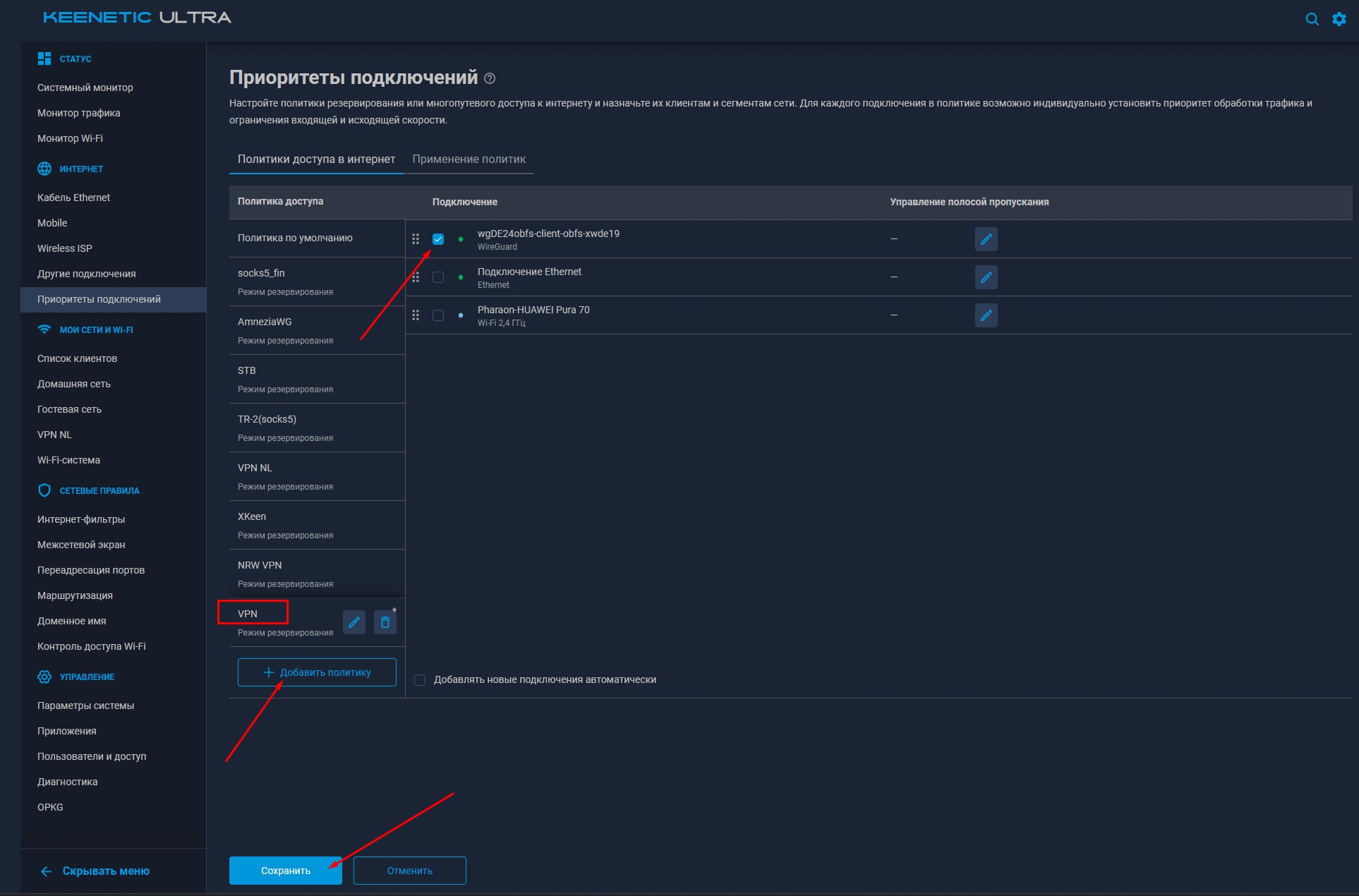Check Добавлять новые подключения автоматически

pyautogui.click(x=421, y=679)
